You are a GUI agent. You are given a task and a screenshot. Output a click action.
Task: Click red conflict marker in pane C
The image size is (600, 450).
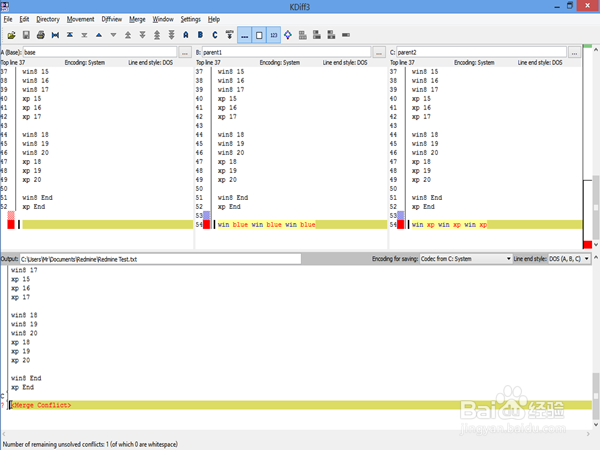pyautogui.click(x=401, y=225)
